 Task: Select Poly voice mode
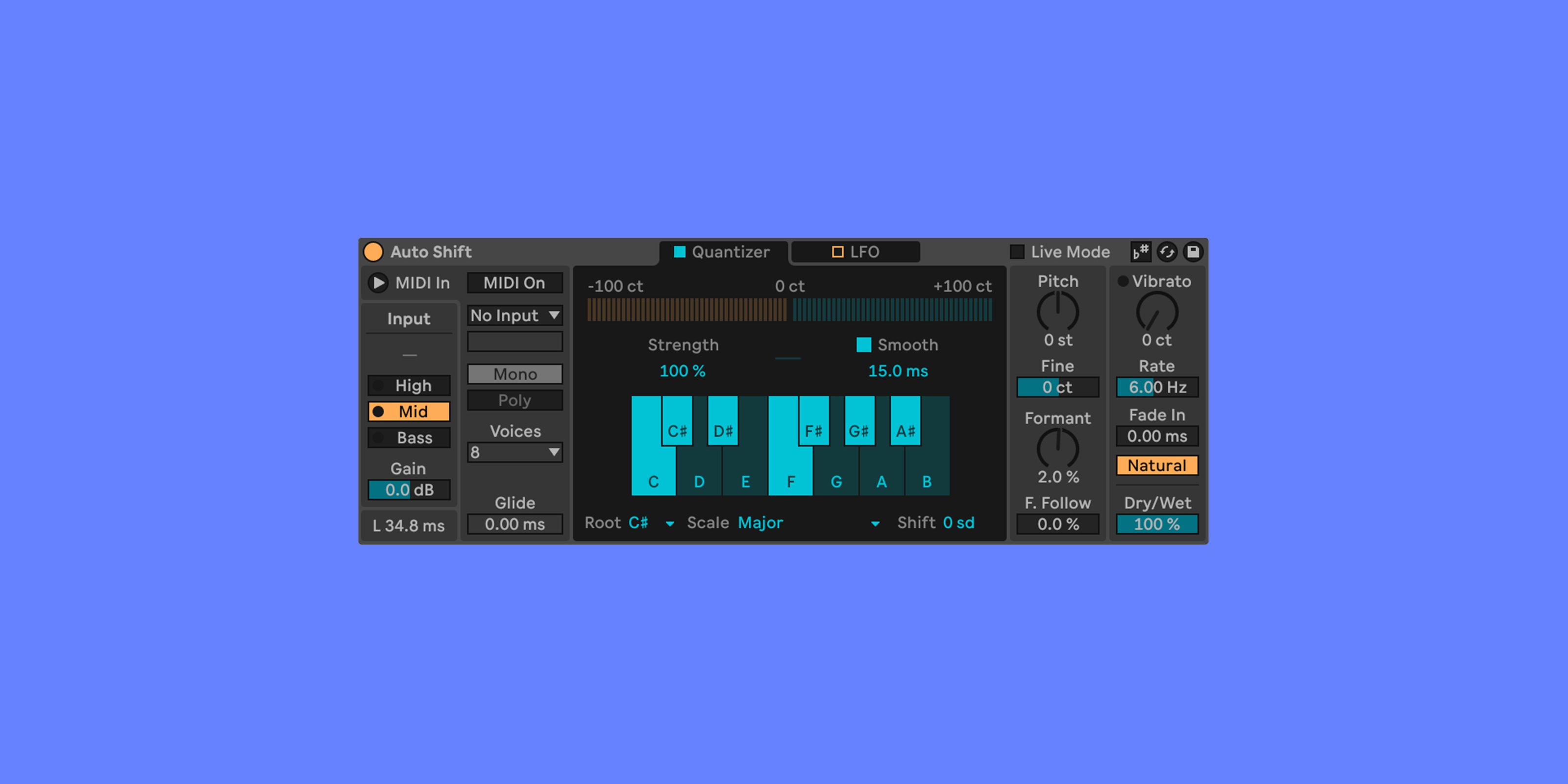click(x=514, y=400)
